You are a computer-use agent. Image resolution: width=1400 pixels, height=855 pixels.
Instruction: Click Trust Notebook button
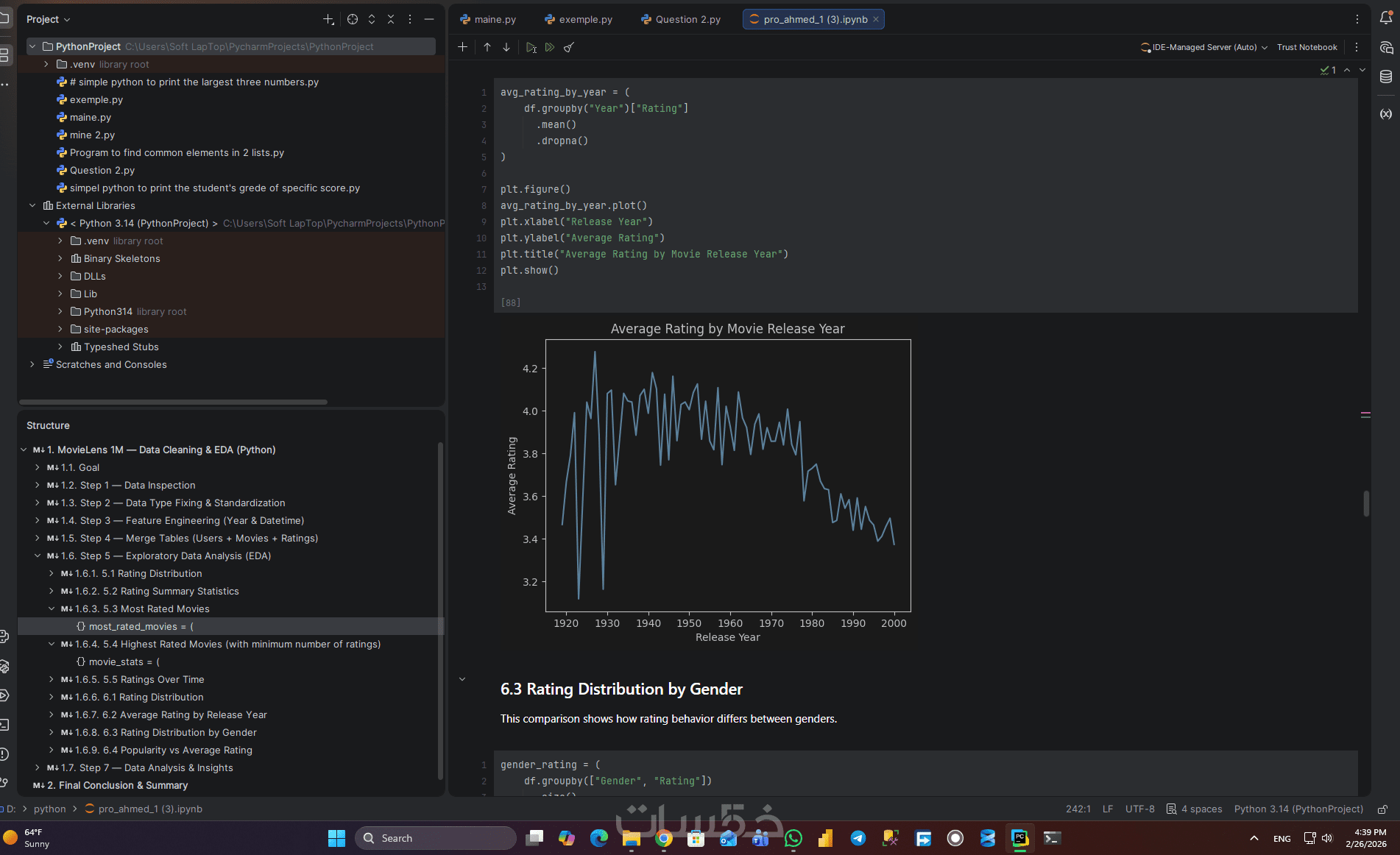(1307, 47)
